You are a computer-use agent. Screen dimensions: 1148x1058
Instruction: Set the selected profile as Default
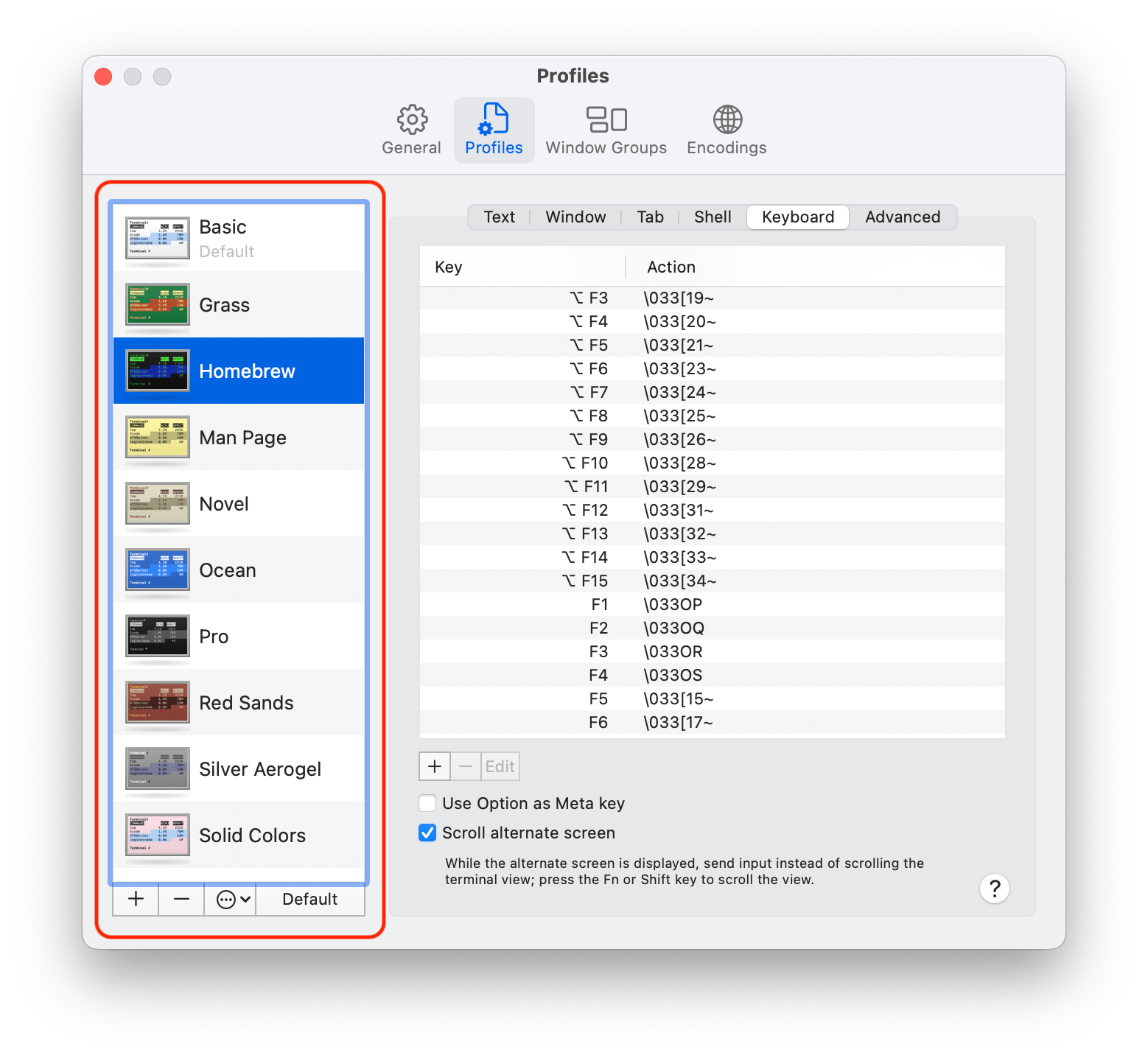(x=310, y=899)
